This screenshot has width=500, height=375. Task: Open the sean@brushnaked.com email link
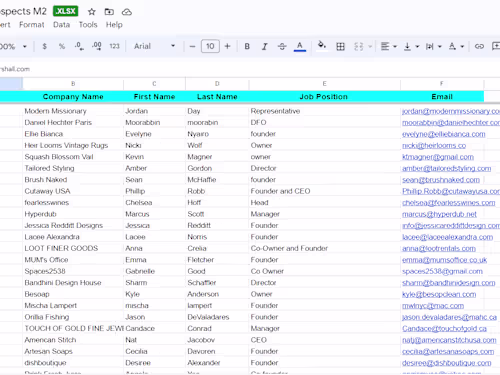pos(441,180)
